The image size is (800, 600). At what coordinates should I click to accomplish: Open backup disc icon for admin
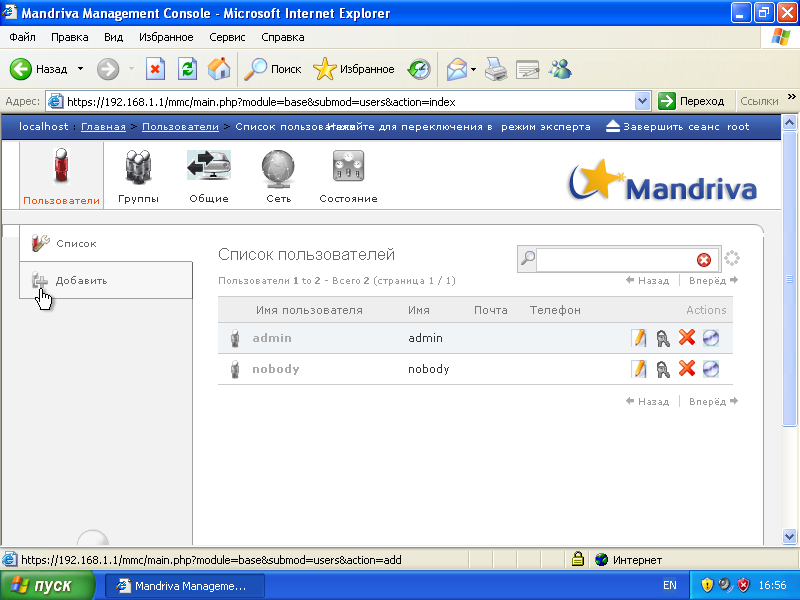pos(711,338)
